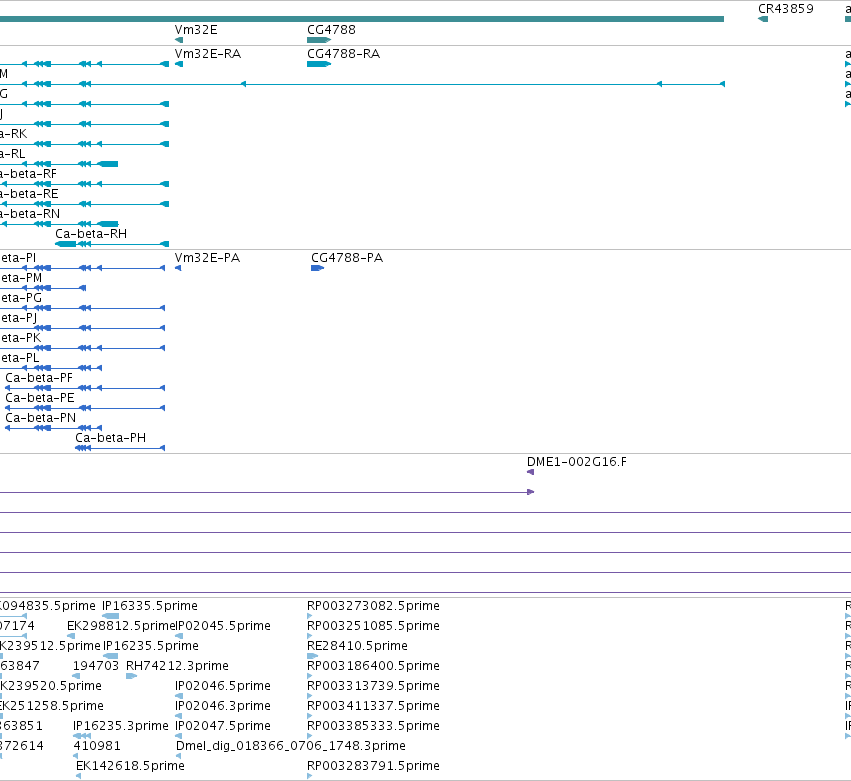851x781 pixels.
Task: Click the Ca-beta-PH label
Action: pyautogui.click(x=111, y=438)
